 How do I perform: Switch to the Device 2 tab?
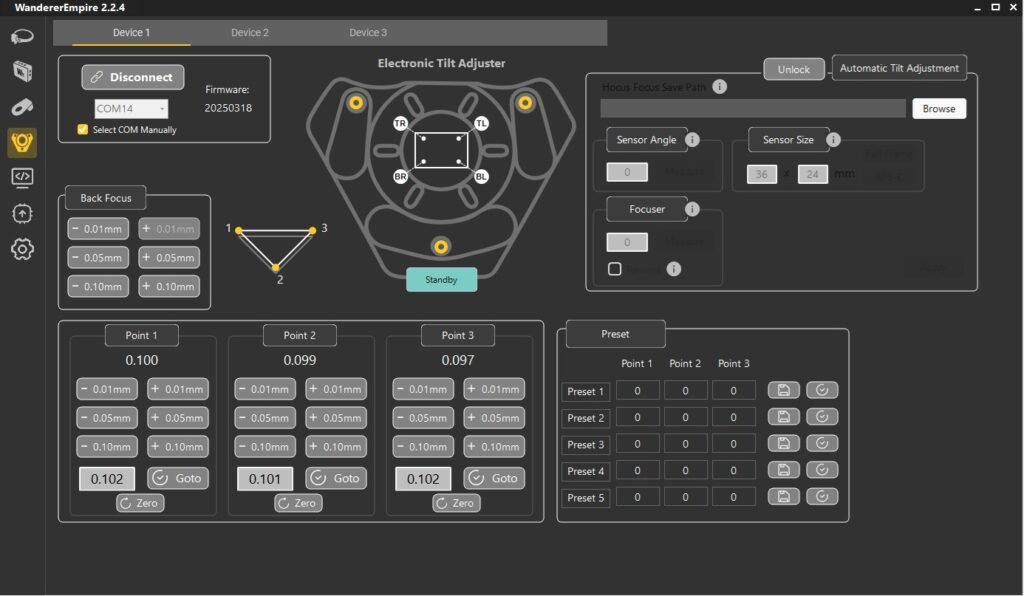coord(249,33)
